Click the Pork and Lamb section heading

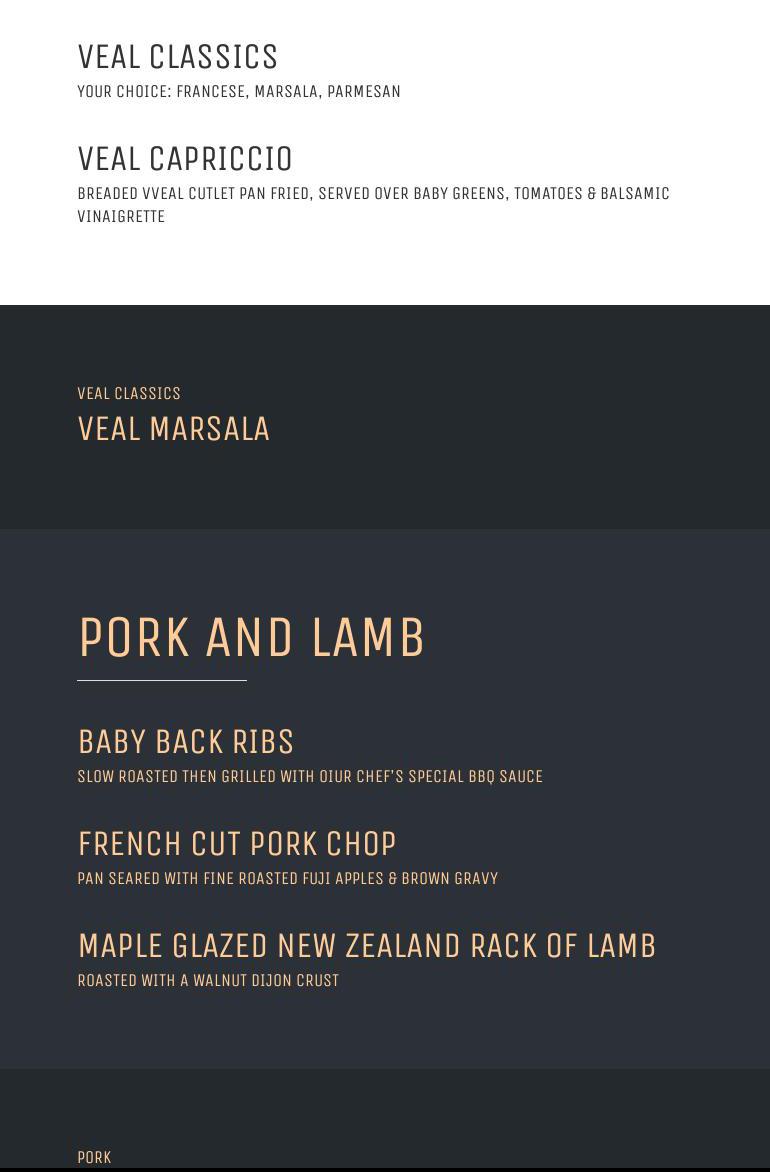252,638
